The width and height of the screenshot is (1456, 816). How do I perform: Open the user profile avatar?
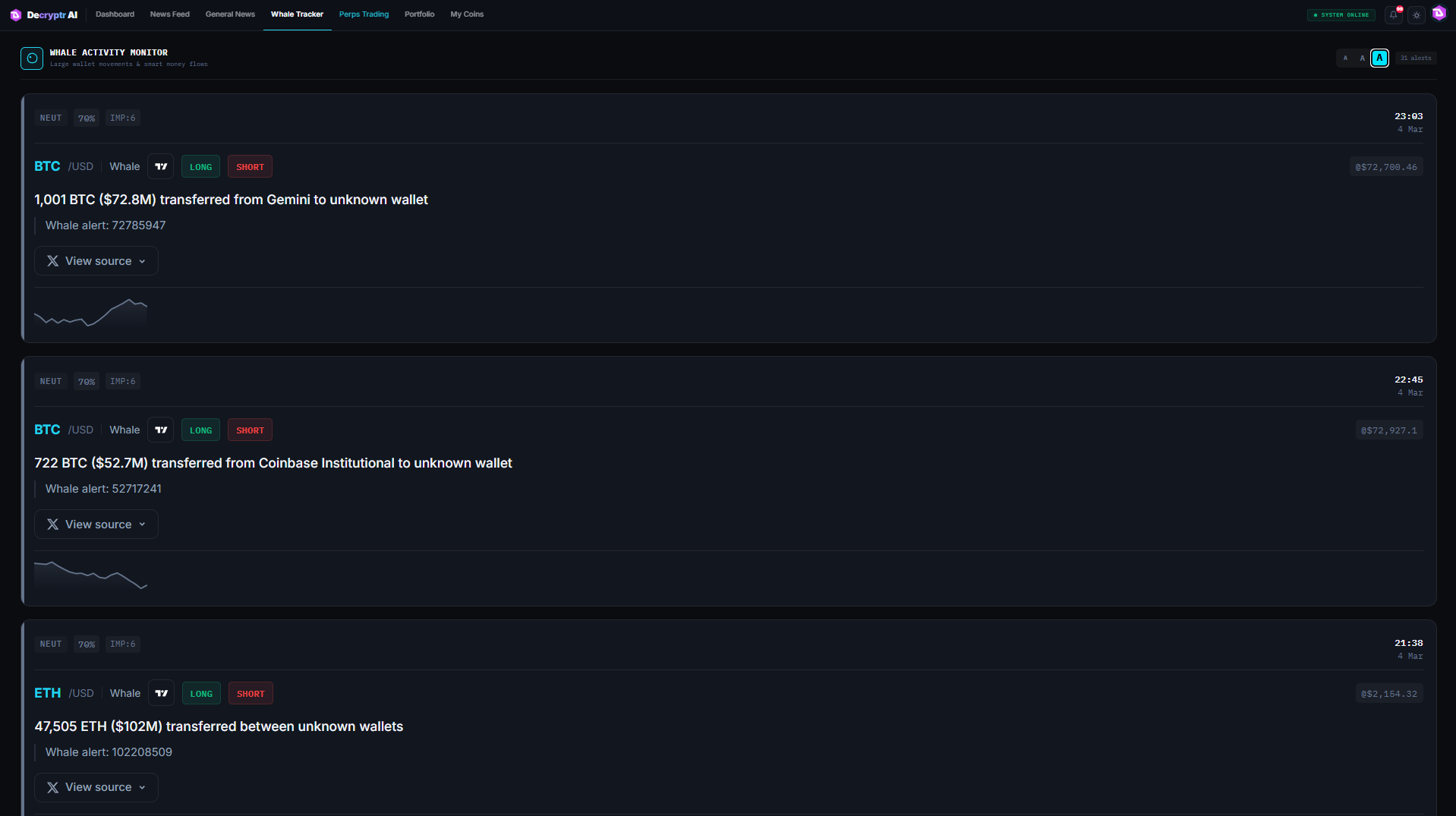[x=1439, y=14]
